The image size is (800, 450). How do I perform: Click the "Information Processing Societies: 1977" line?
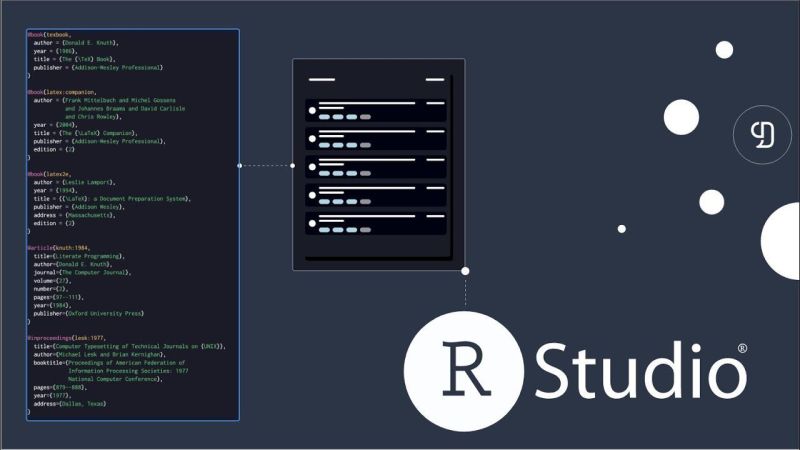[x=128, y=371]
